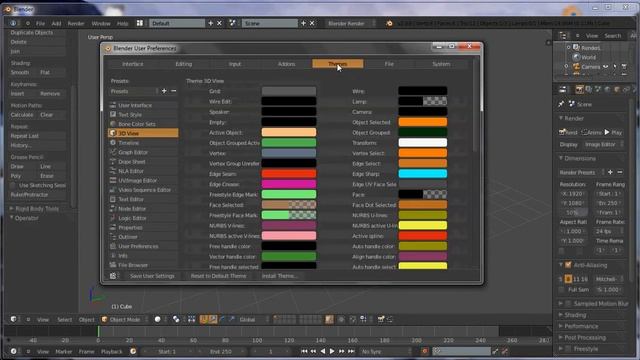Click Flat shading button
The image size is (640, 360).
click(51, 72)
